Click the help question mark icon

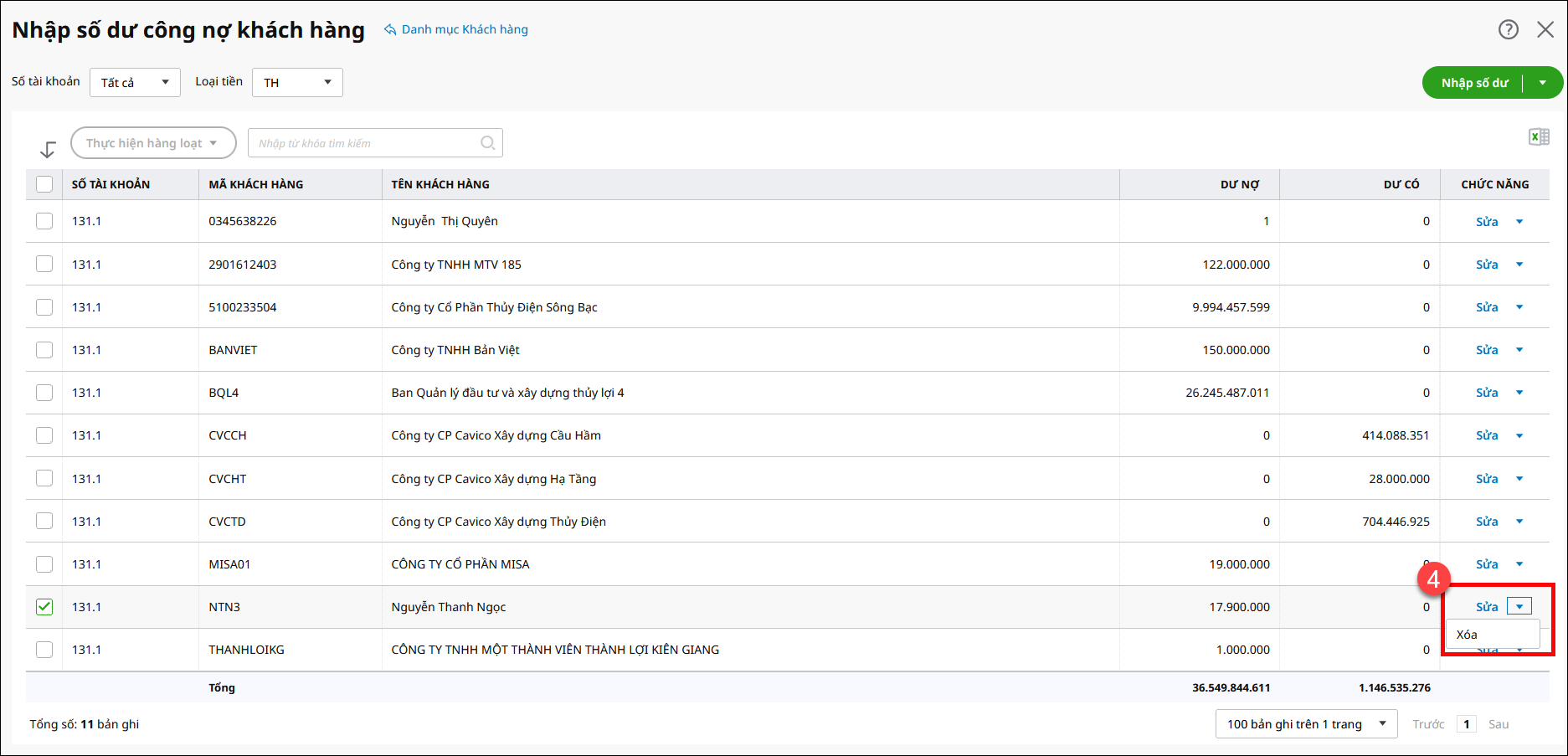click(1508, 30)
